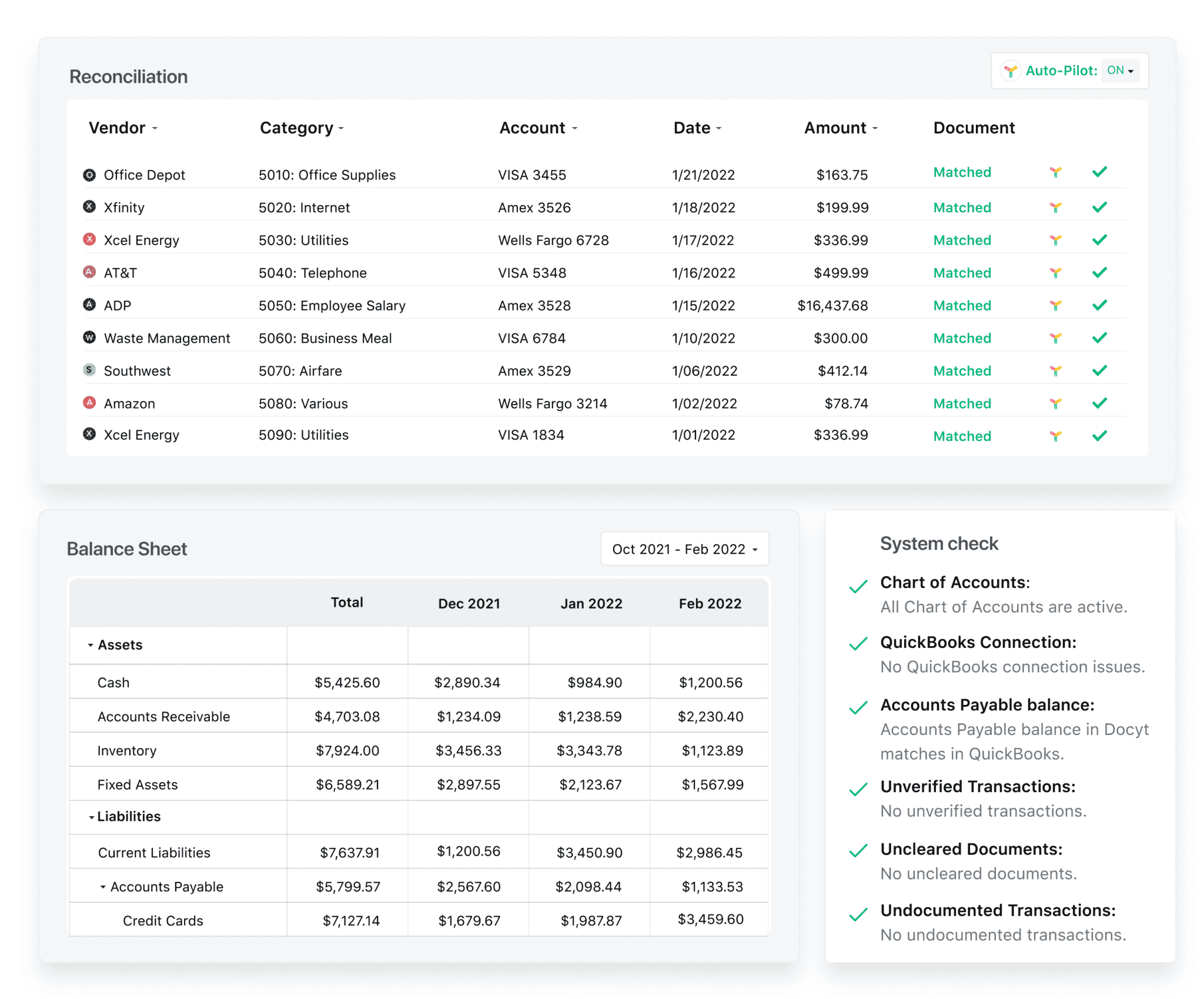Open the Matched document for Southwest
Viewport: 1204px width, 999px height.
tap(962, 371)
